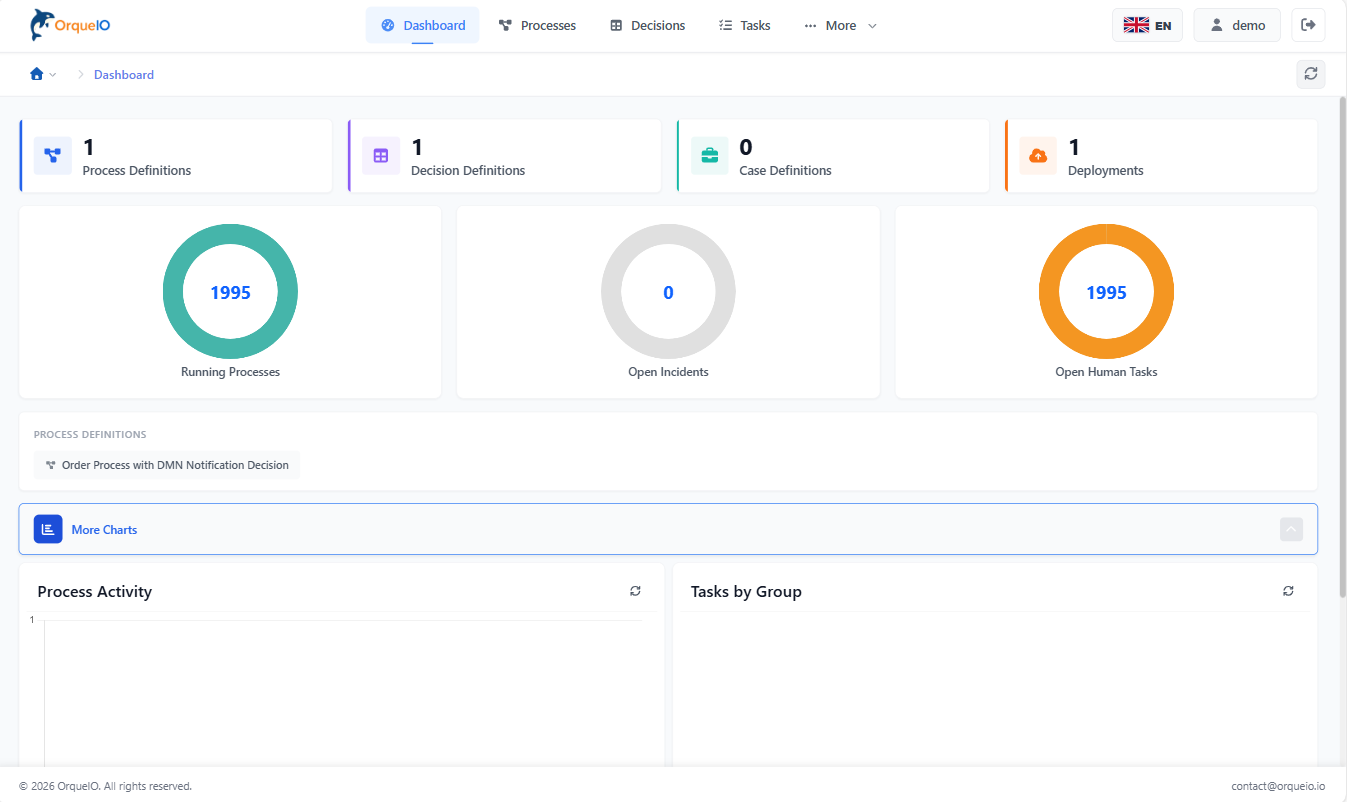Viewport: 1347px width, 802px height.
Task: Click the Decision Definitions card icon
Action: tap(380, 156)
